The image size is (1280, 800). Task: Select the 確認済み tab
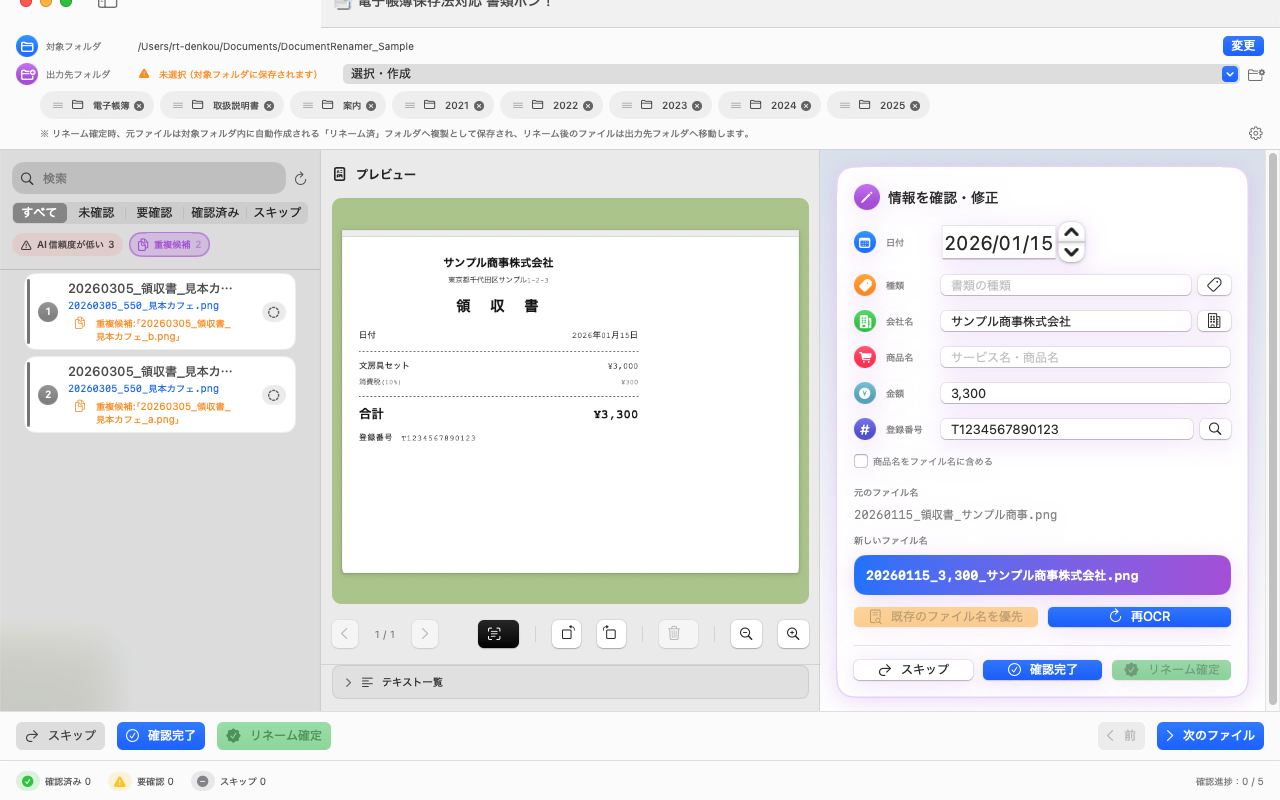point(215,213)
